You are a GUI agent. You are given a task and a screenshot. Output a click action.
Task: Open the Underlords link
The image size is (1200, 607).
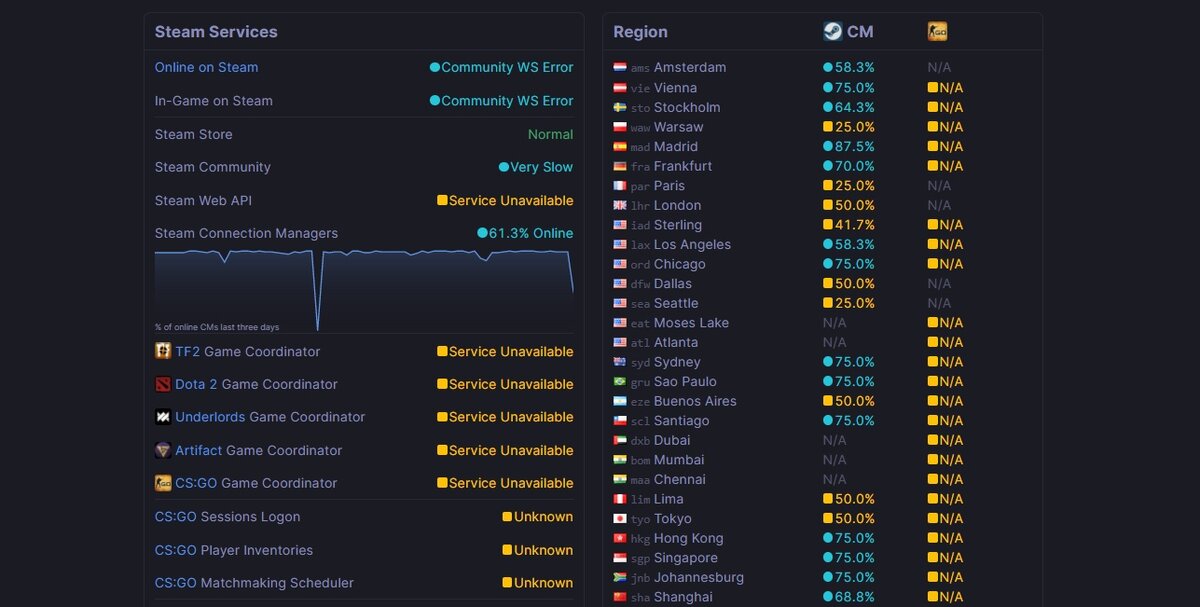click(x=210, y=417)
